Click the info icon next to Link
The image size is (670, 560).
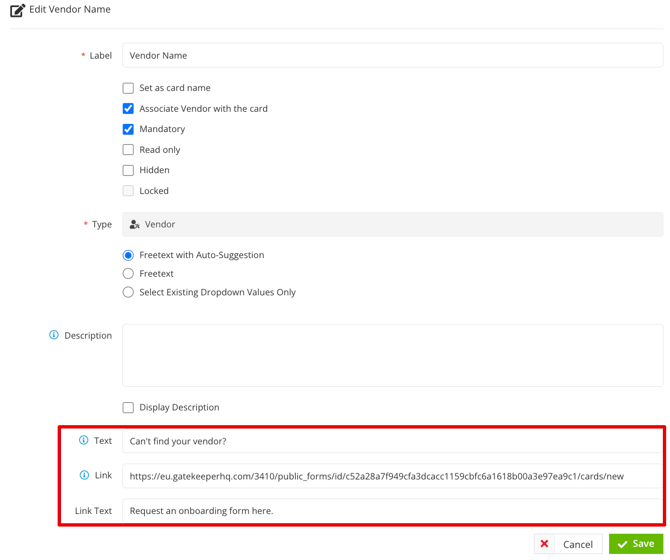pos(84,475)
